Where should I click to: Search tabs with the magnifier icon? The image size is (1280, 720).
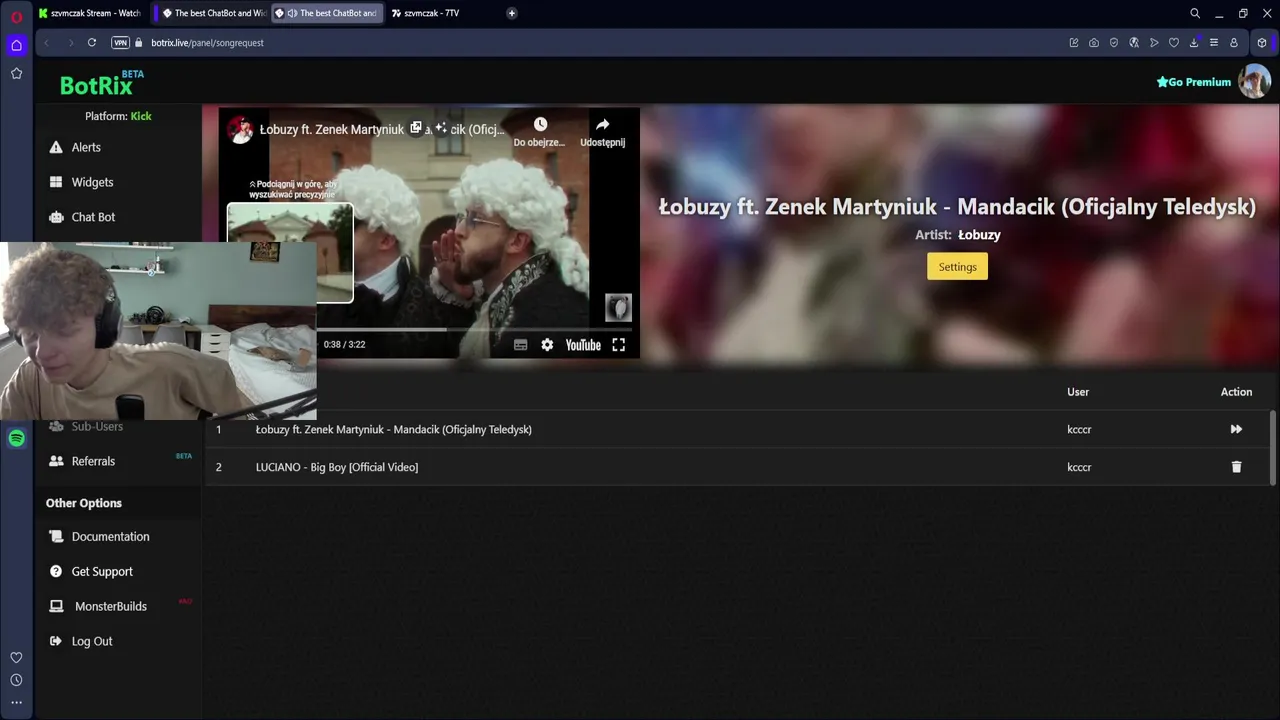click(1195, 13)
